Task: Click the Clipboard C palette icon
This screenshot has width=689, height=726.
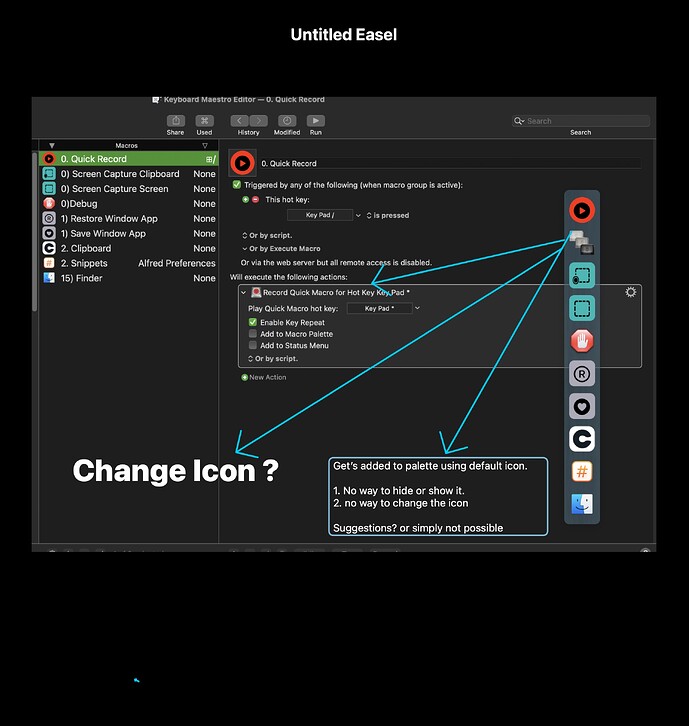Action: [x=582, y=439]
